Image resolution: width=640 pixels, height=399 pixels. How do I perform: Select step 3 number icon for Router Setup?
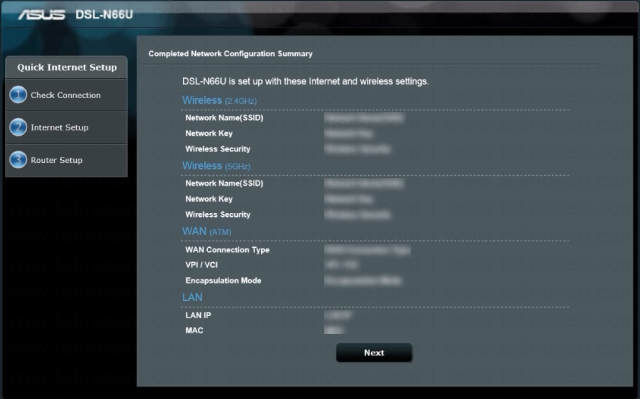coord(18,160)
